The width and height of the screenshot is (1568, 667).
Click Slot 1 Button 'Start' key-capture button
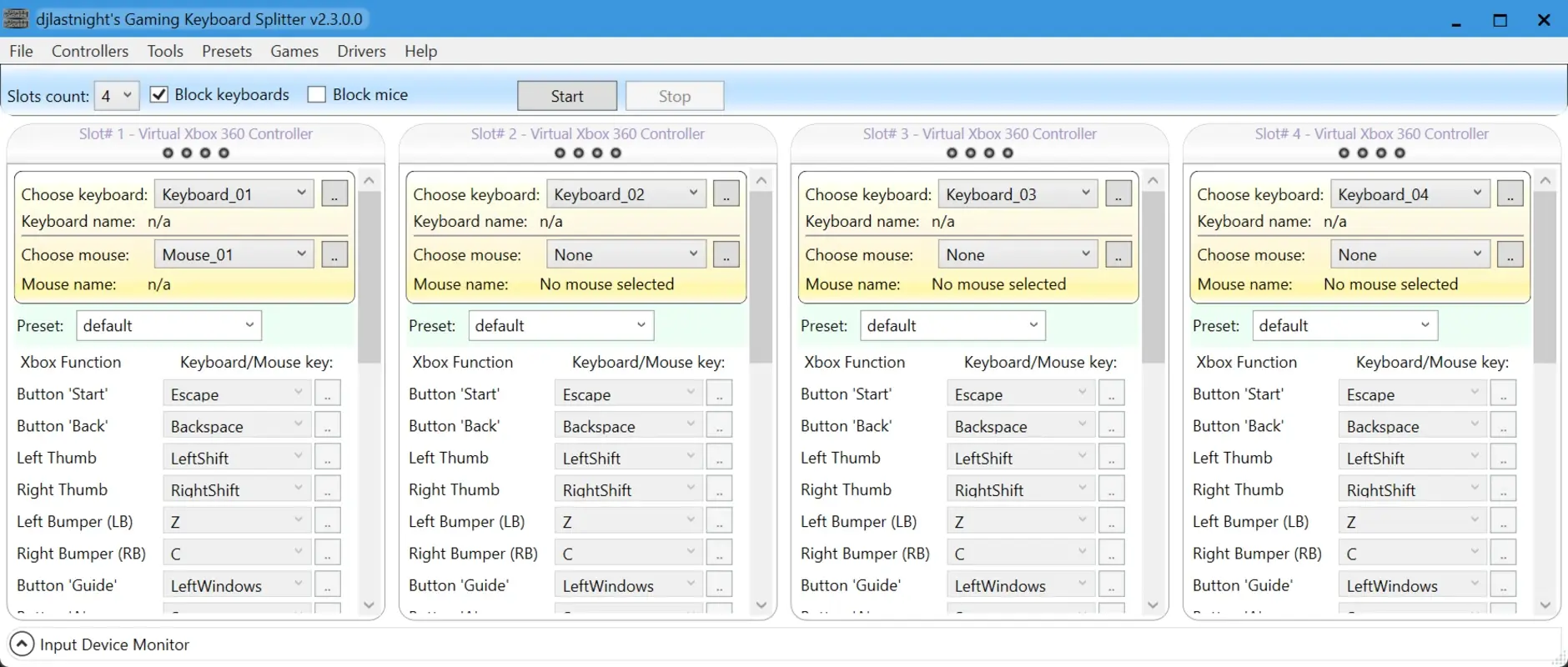coord(327,394)
